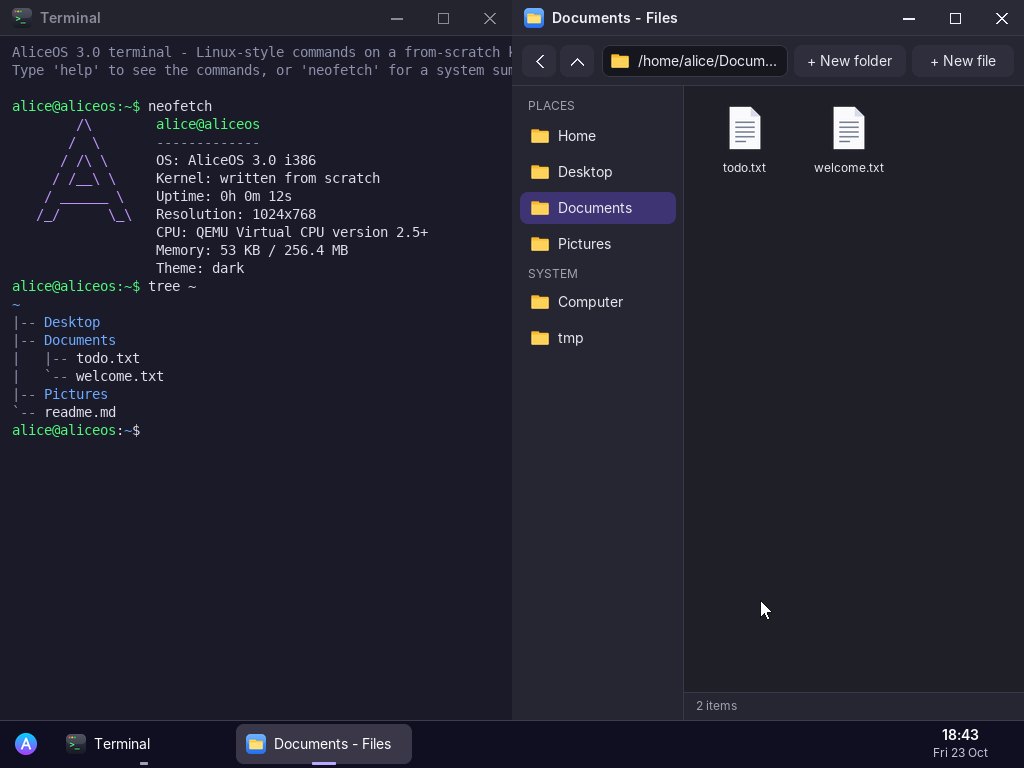The height and width of the screenshot is (768, 1024).
Task: Click the Files window title icon
Action: 534,18
